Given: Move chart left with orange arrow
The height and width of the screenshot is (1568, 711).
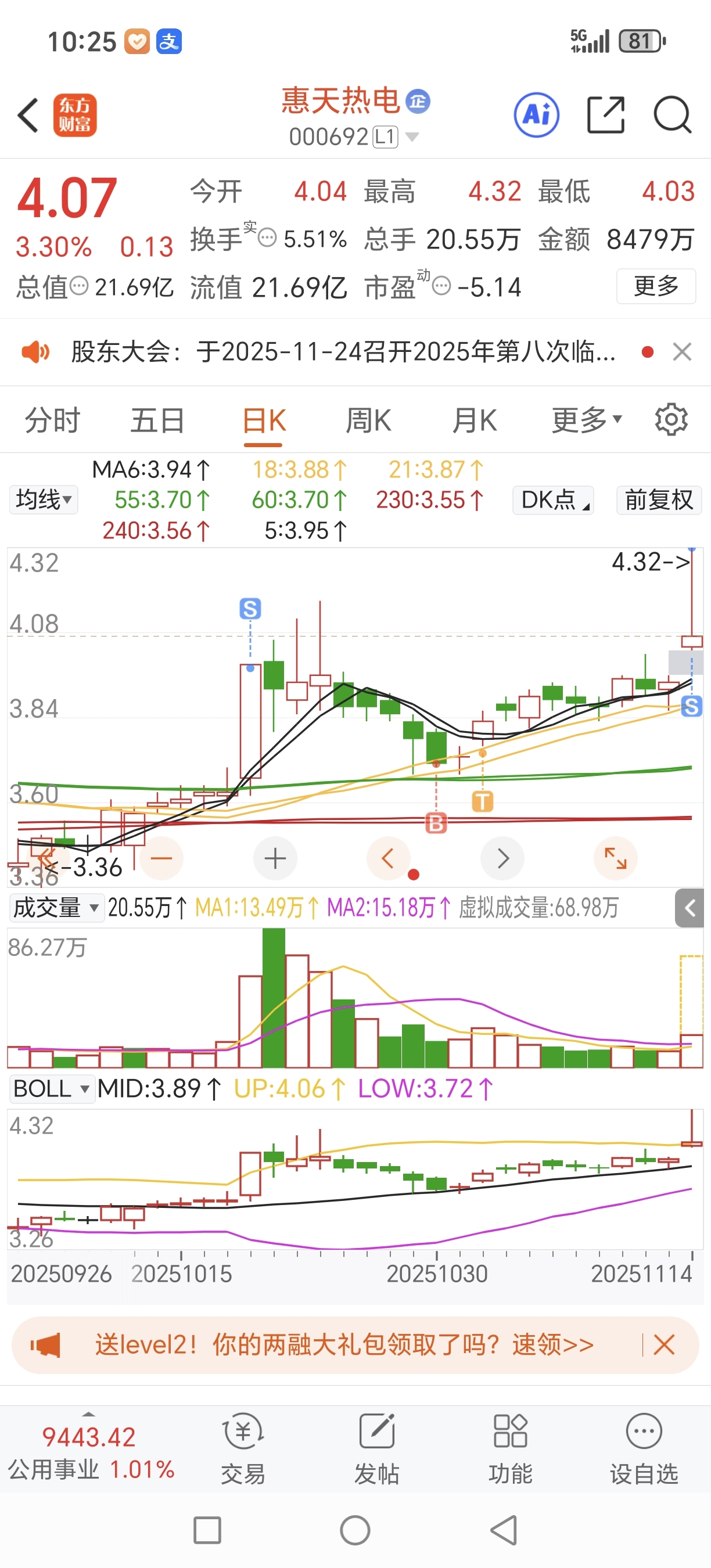Looking at the screenshot, I should (x=389, y=858).
